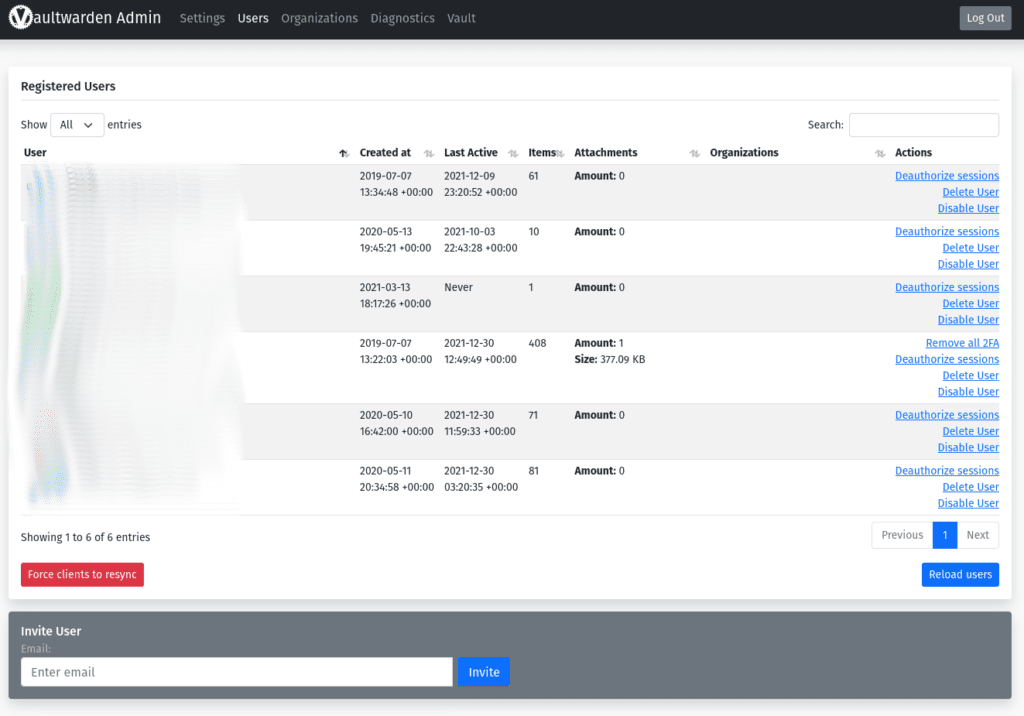The width and height of the screenshot is (1024, 716).
Task: Disable the user who was never active
Action: (x=968, y=319)
